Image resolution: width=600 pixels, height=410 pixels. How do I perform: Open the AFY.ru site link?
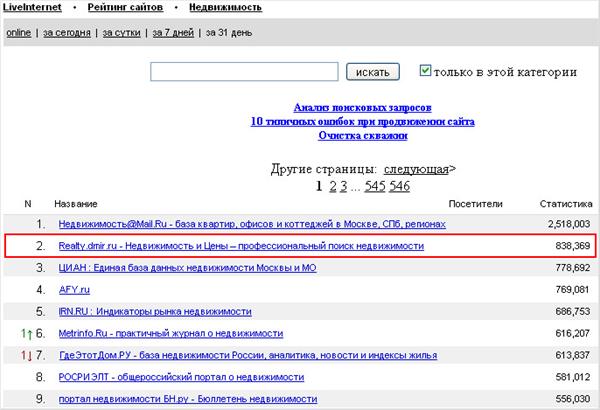click(74, 289)
